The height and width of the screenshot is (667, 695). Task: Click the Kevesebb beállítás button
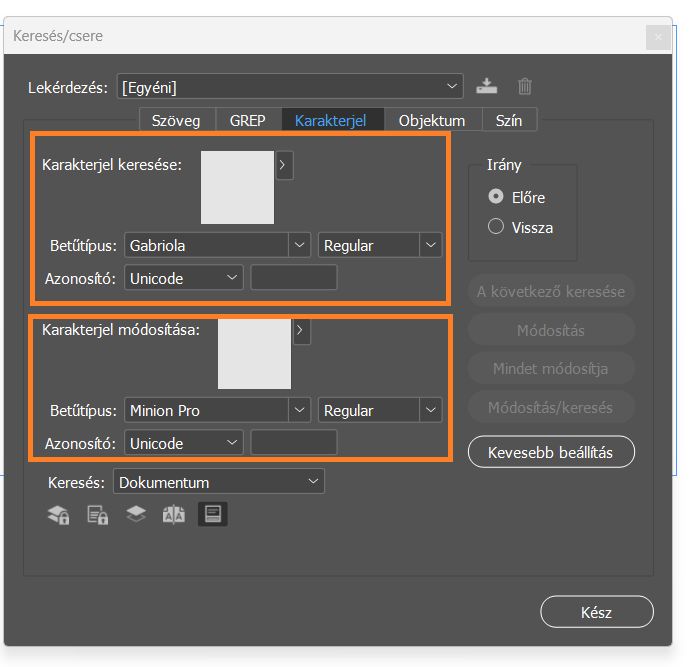coord(551,452)
